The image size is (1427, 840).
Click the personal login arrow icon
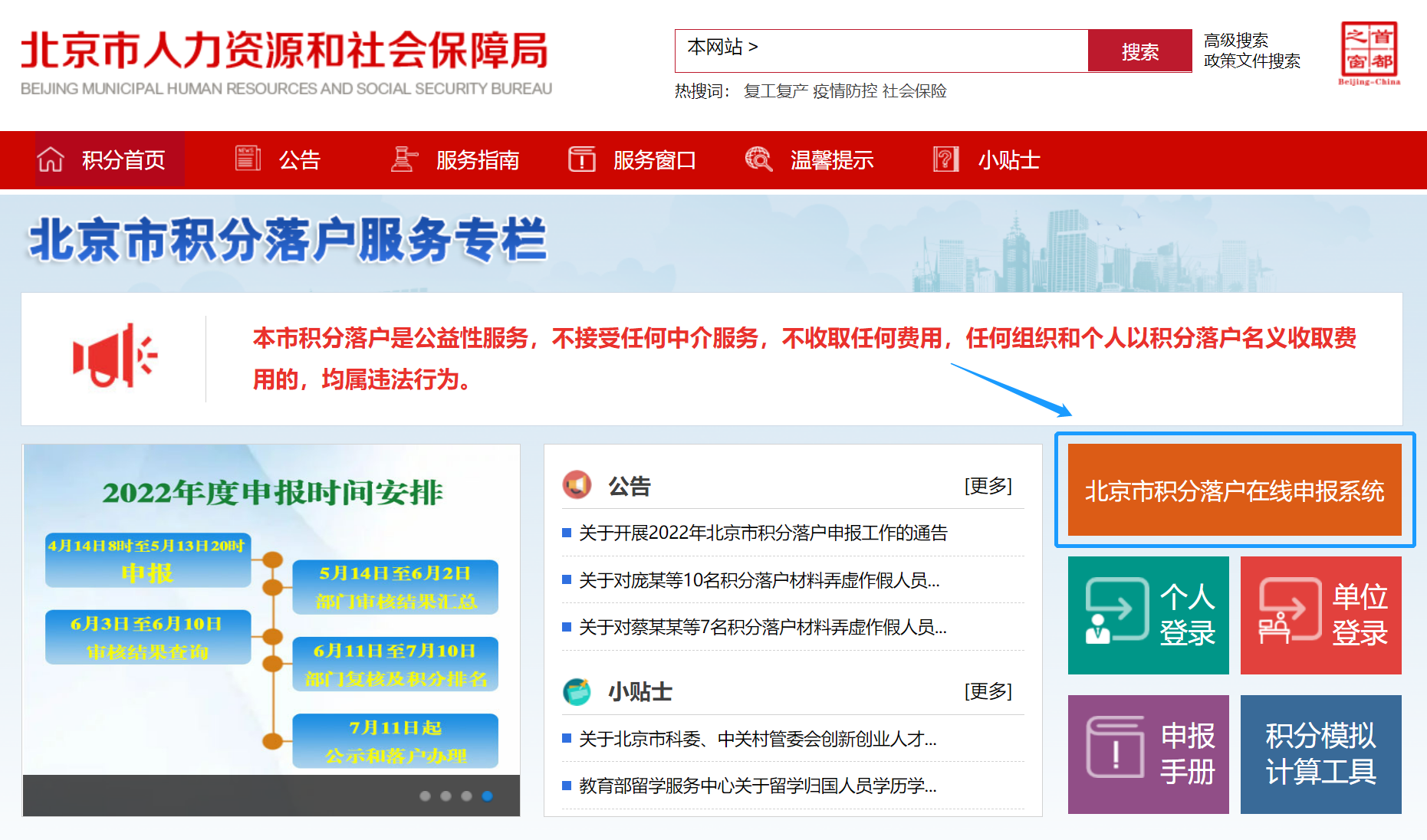[x=1116, y=611]
